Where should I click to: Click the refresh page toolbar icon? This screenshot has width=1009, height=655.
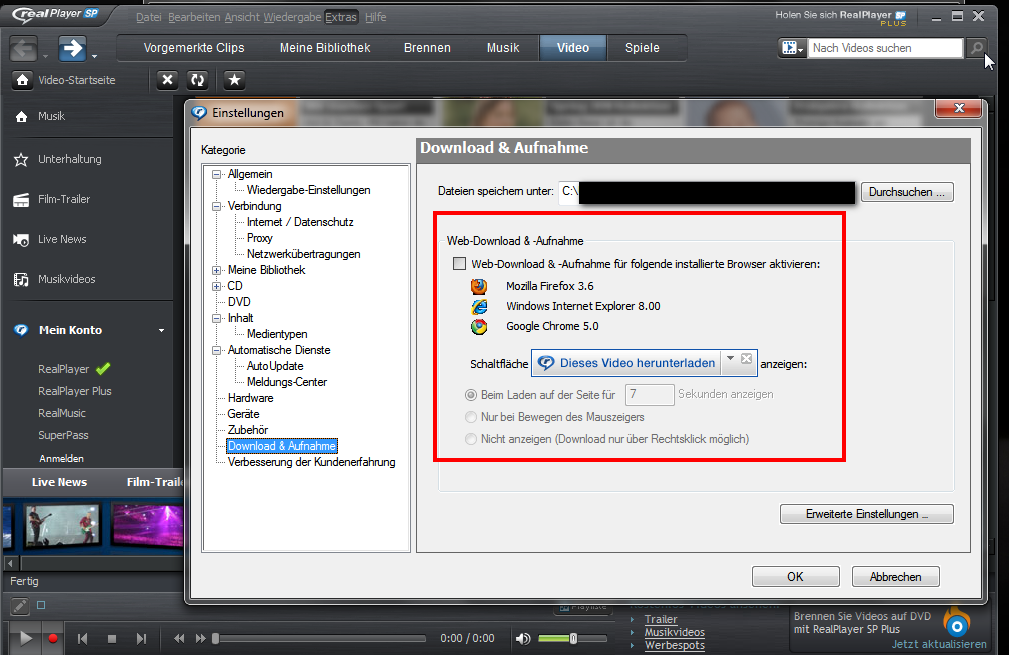click(x=197, y=80)
